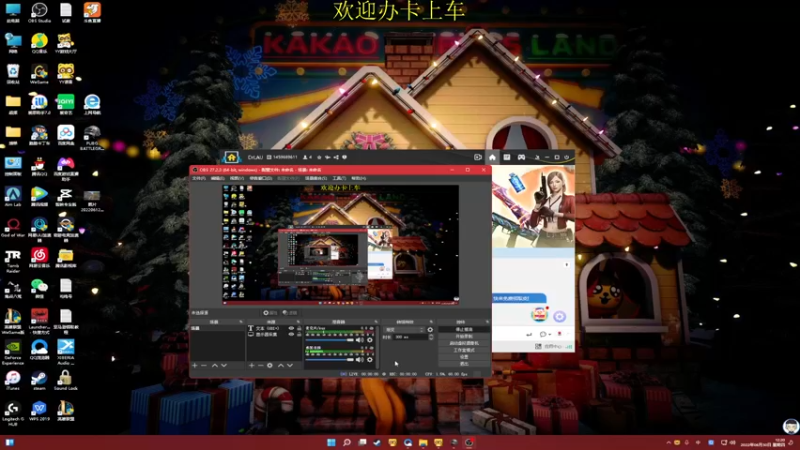Open the taskbar Search icon
This screenshot has height=450, width=800.
coord(346,442)
